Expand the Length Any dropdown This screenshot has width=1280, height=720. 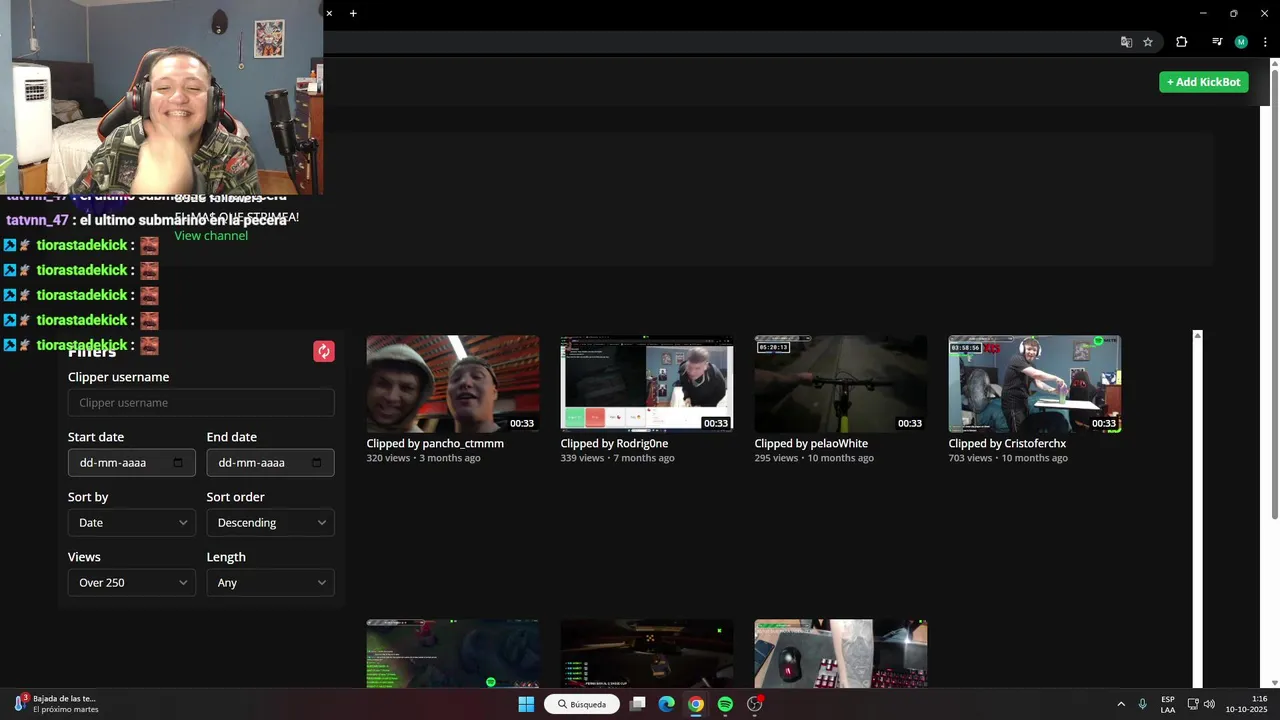click(270, 583)
